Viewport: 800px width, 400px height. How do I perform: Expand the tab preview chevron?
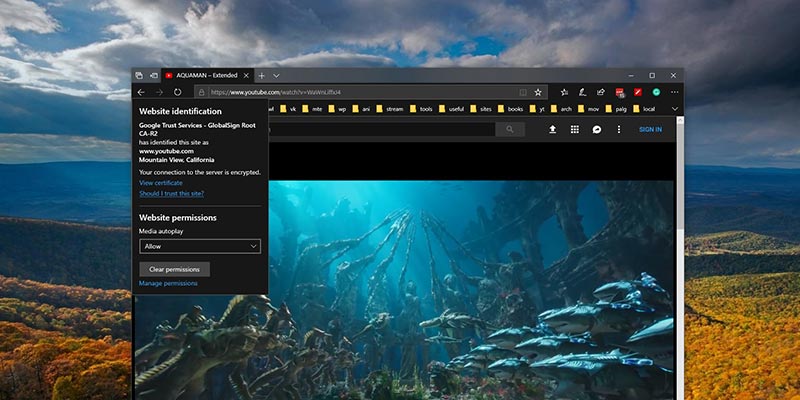pos(277,75)
